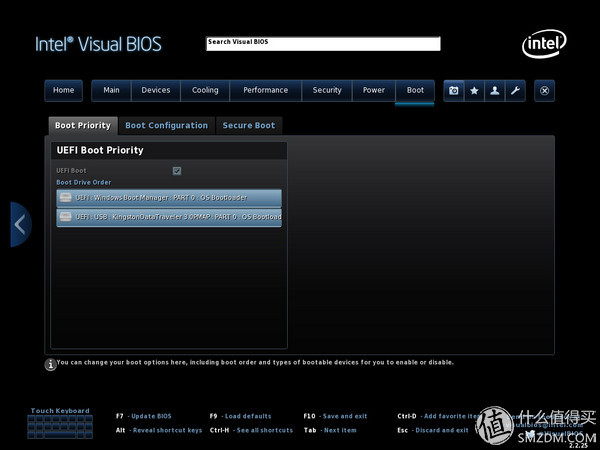
Task: Click the Intel logo
Action: click(x=544, y=44)
